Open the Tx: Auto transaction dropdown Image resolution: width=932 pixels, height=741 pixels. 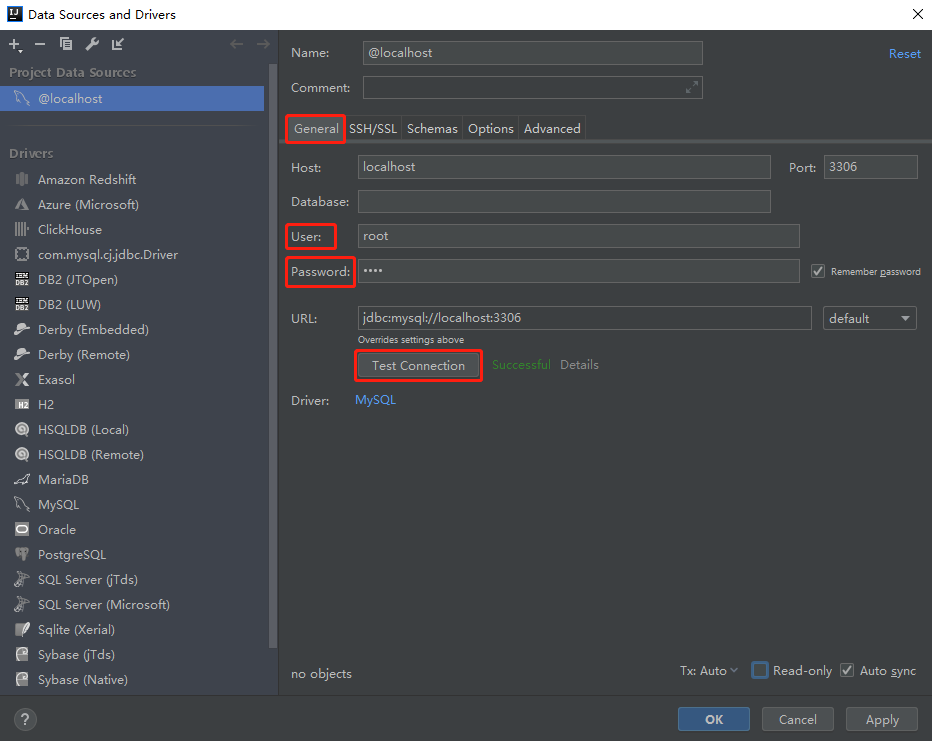(x=709, y=670)
